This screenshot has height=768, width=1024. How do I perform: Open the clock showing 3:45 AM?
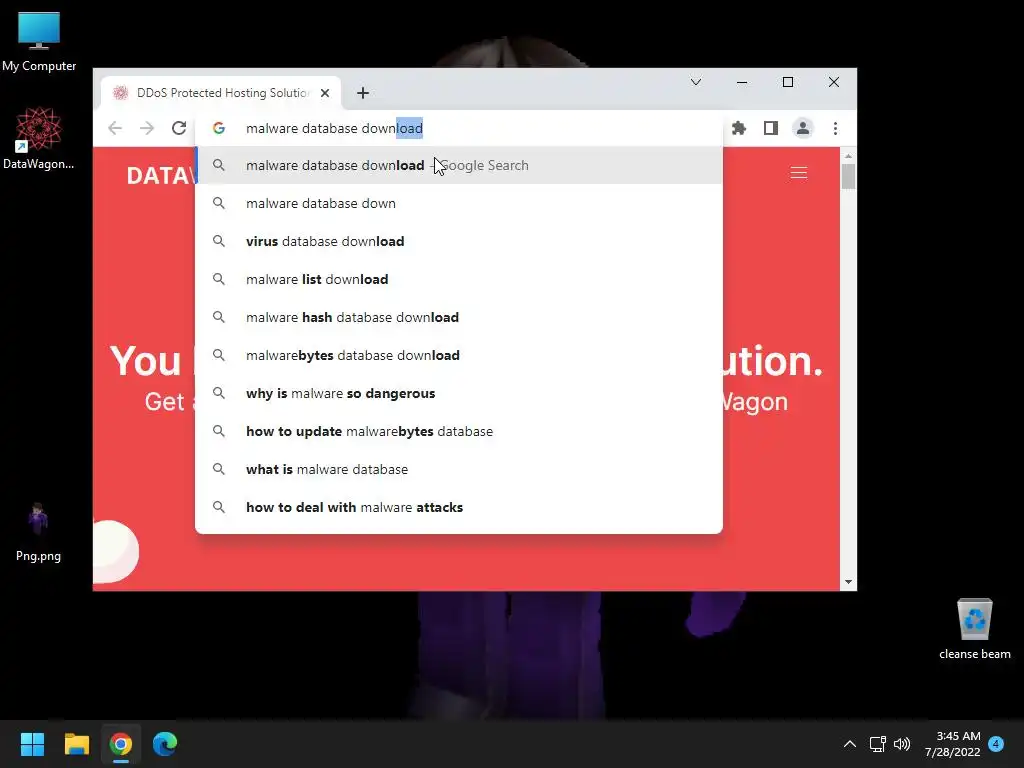point(952,744)
